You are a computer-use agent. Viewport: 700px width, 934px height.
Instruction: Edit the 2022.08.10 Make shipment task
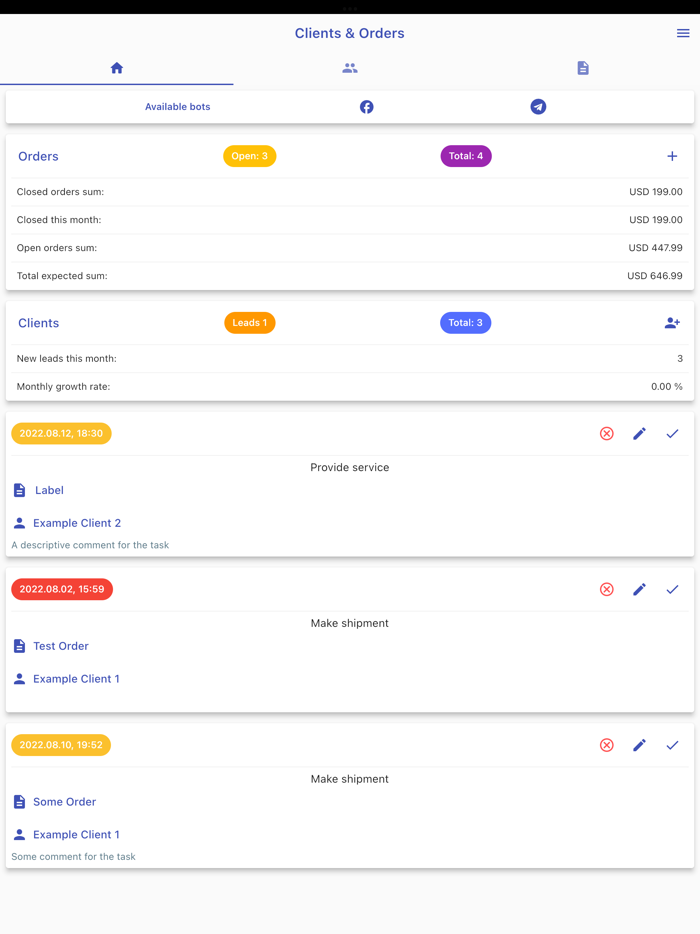(x=640, y=744)
